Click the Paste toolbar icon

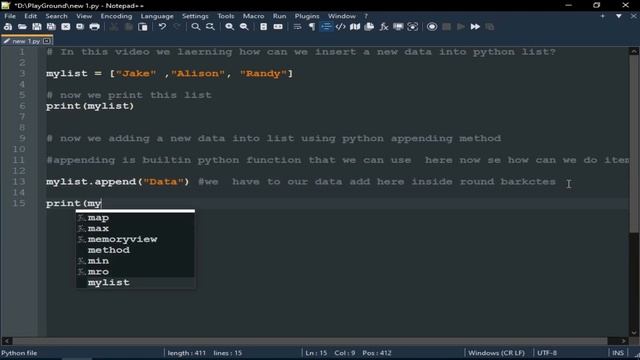coord(142,27)
